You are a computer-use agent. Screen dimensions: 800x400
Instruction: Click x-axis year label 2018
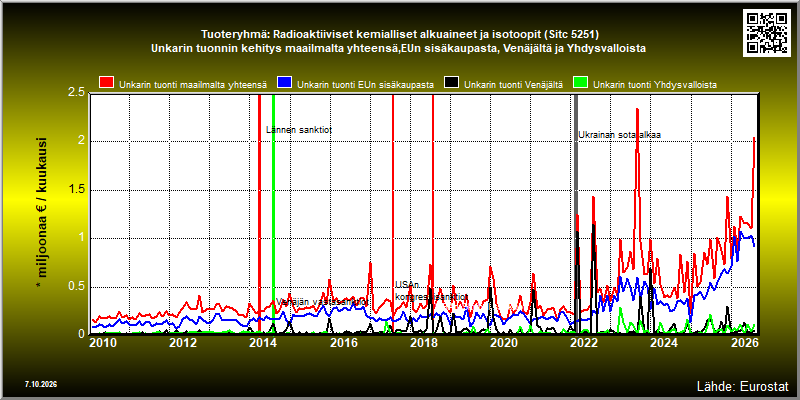(x=423, y=342)
